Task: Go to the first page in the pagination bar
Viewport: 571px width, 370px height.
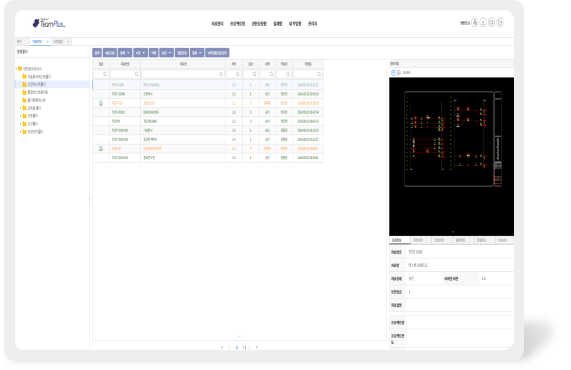Action: coord(222,347)
